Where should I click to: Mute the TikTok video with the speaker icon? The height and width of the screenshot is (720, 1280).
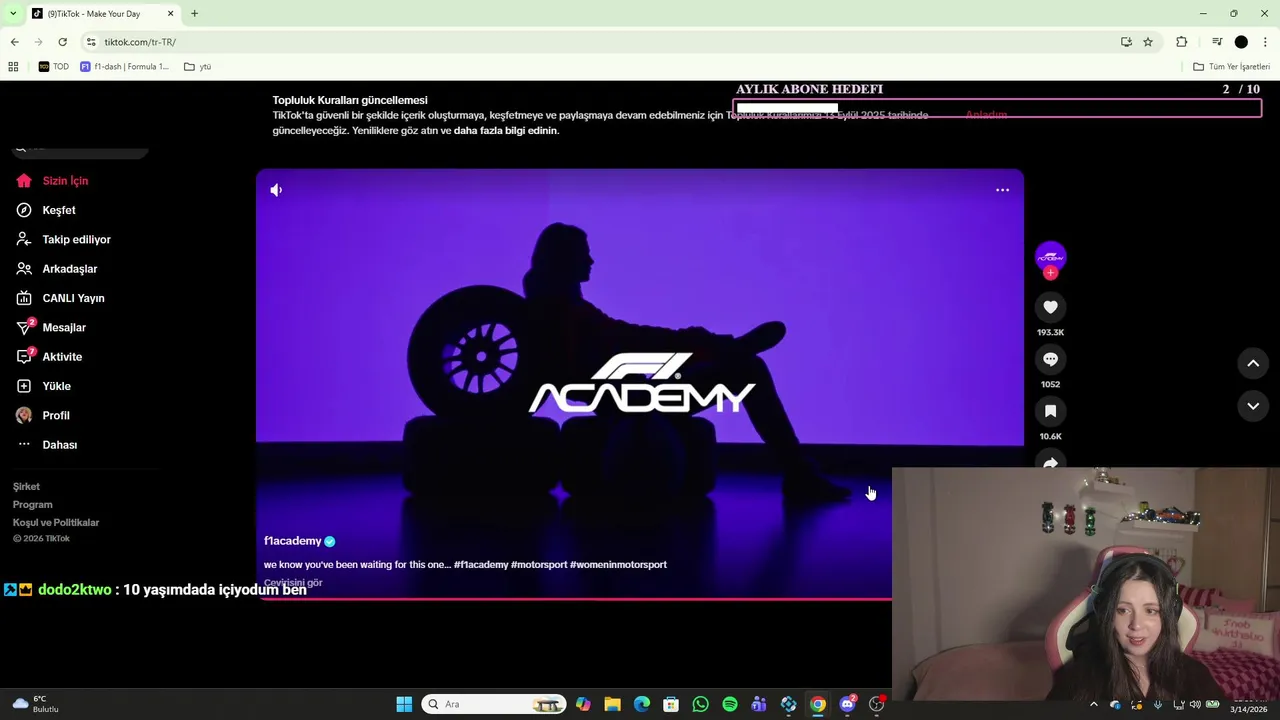coord(276,190)
